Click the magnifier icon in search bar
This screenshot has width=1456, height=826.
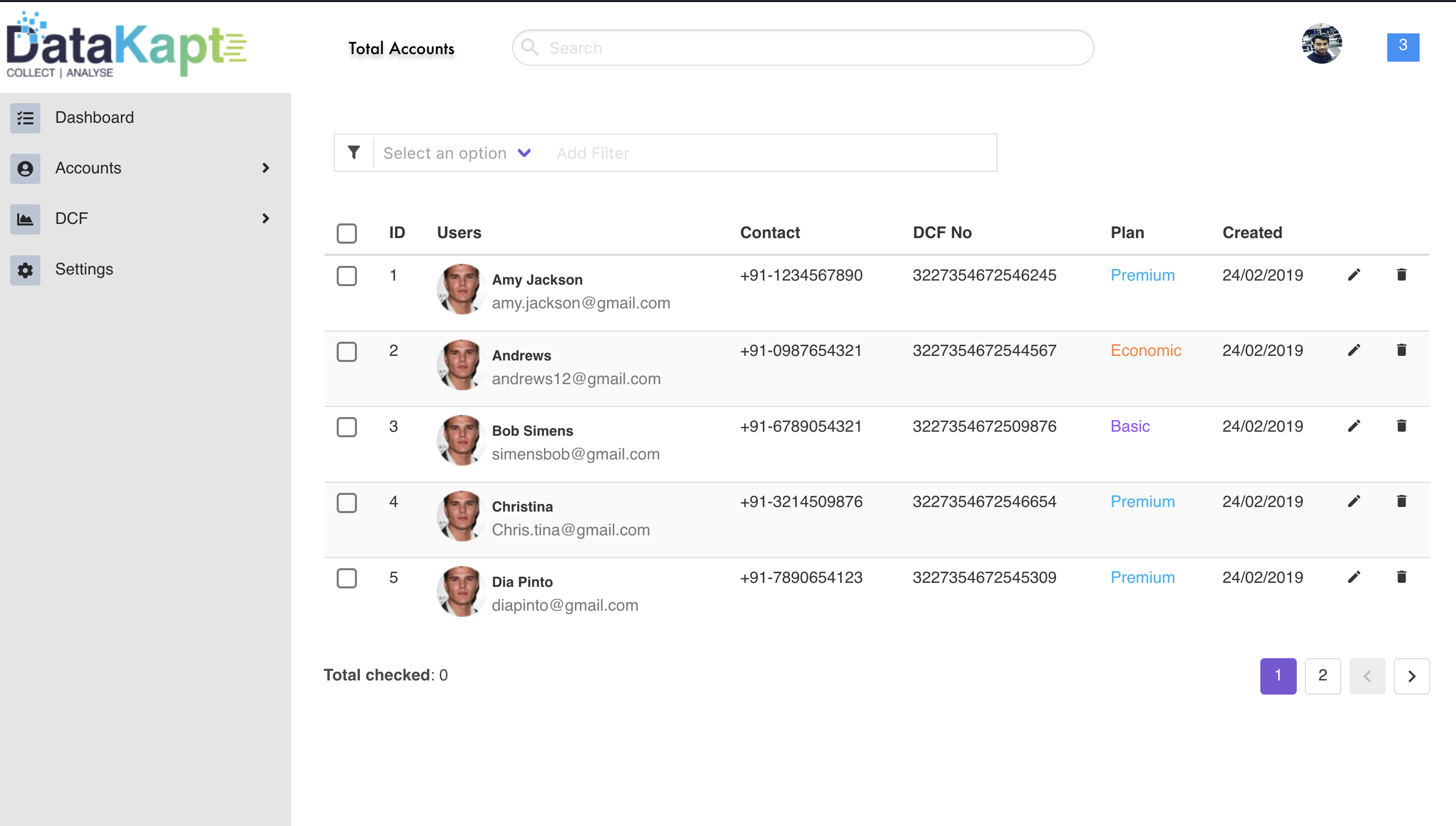click(x=530, y=48)
